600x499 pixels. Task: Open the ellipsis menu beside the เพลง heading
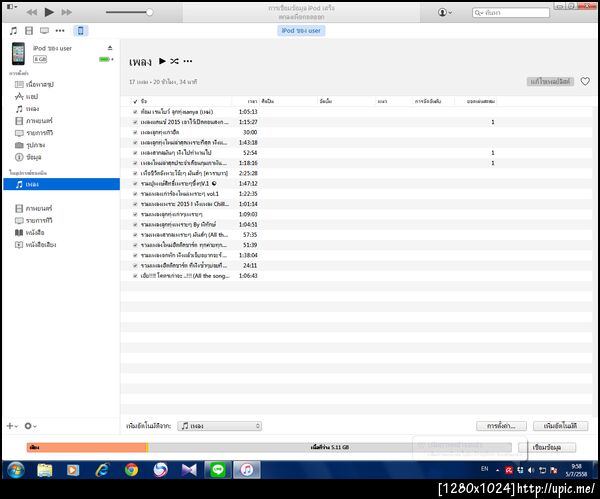(188, 61)
